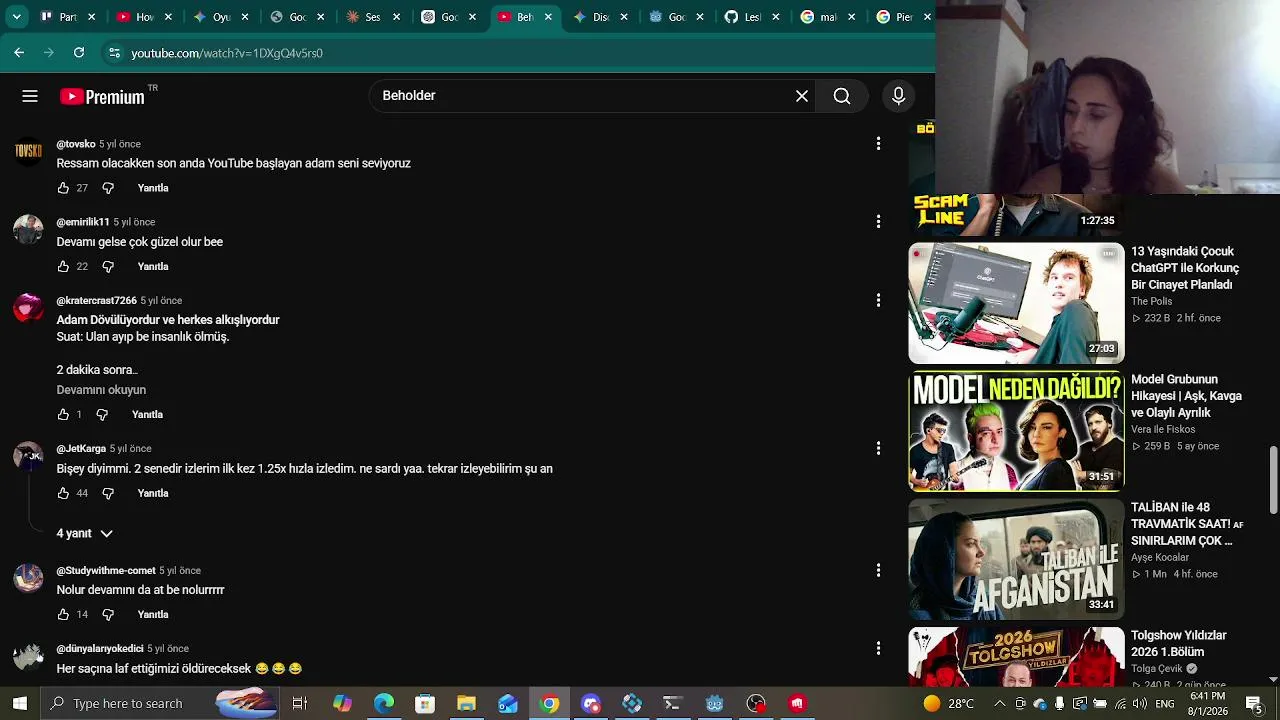Start voice search with the microphone
Image resolution: width=1280 pixels, height=720 pixels.
(898, 96)
